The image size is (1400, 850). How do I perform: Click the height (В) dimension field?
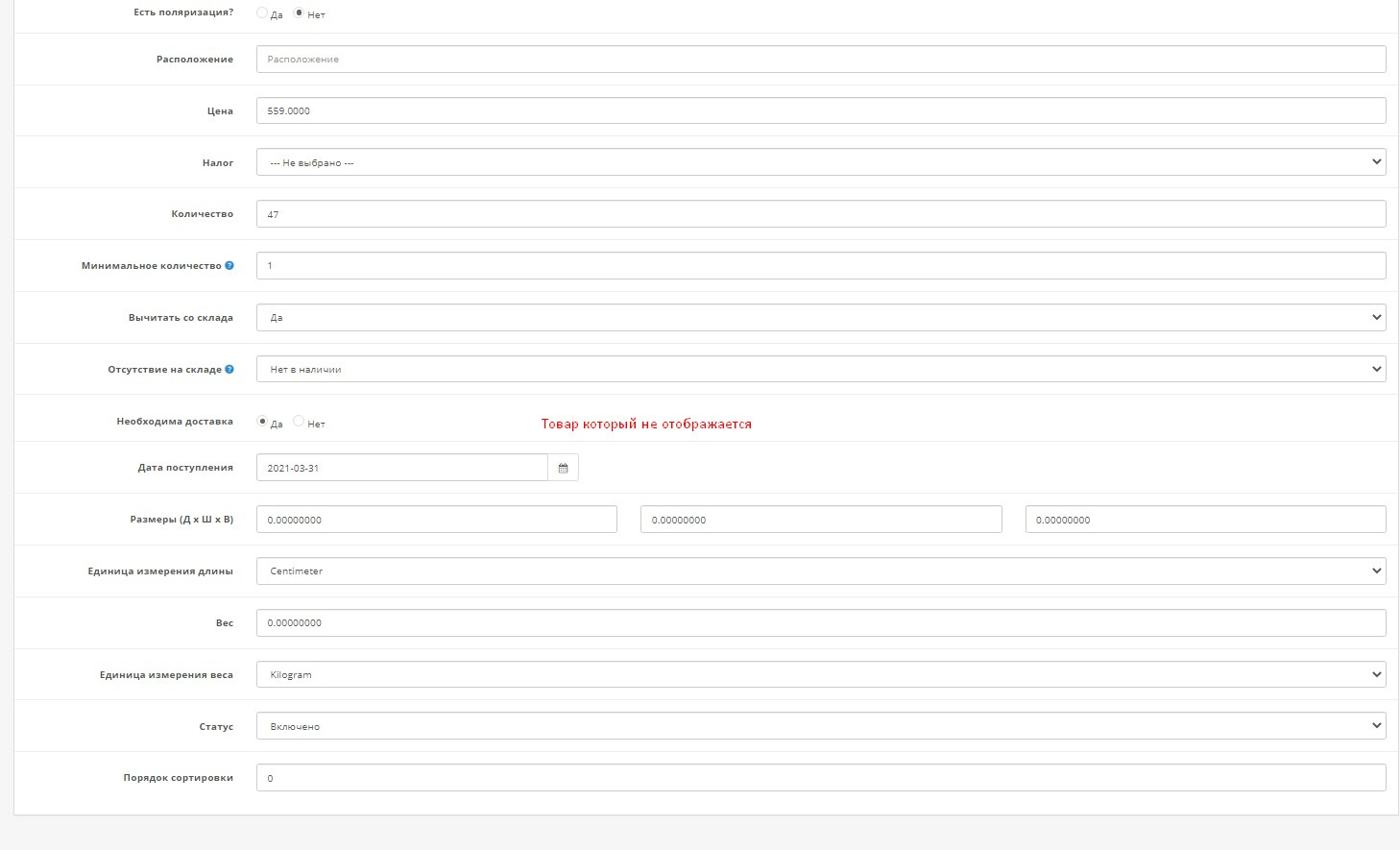coord(1206,520)
